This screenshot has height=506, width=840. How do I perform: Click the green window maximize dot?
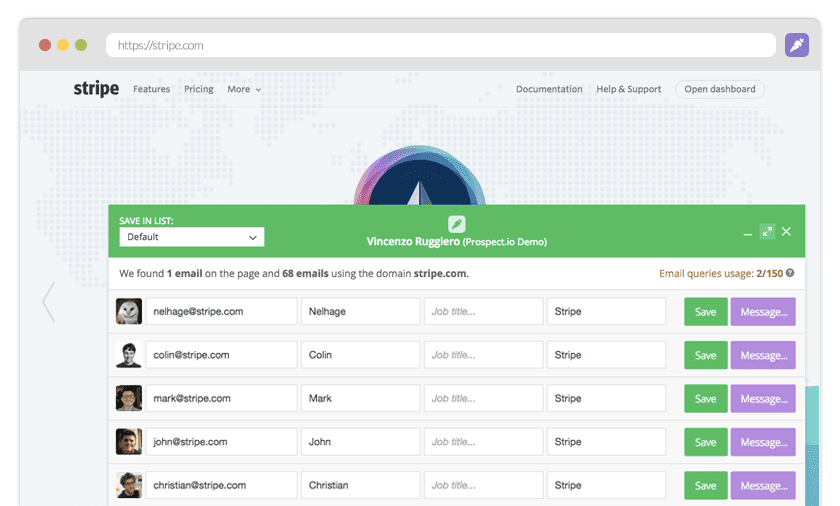tap(81, 45)
